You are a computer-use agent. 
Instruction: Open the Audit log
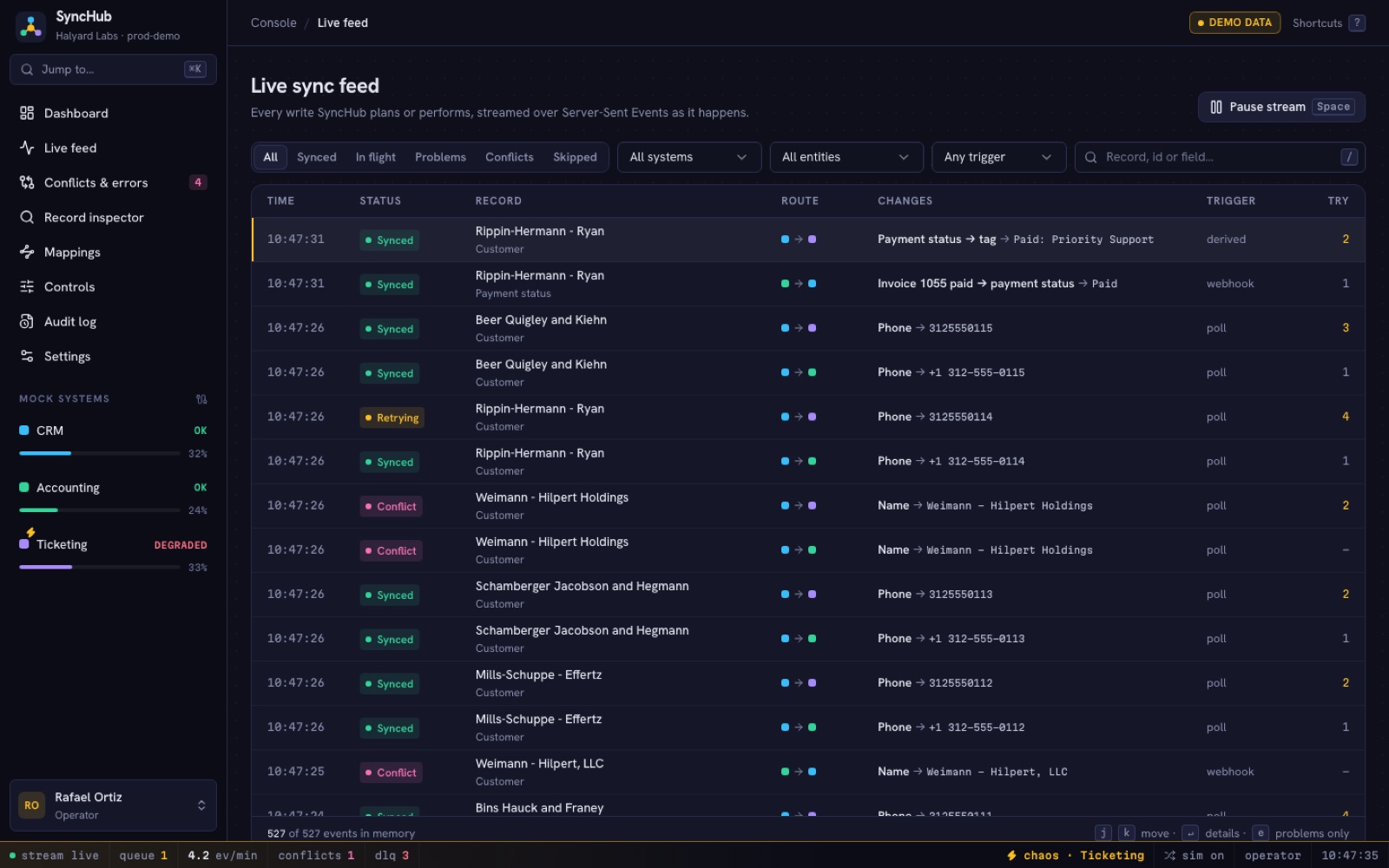pyautogui.click(x=113, y=321)
